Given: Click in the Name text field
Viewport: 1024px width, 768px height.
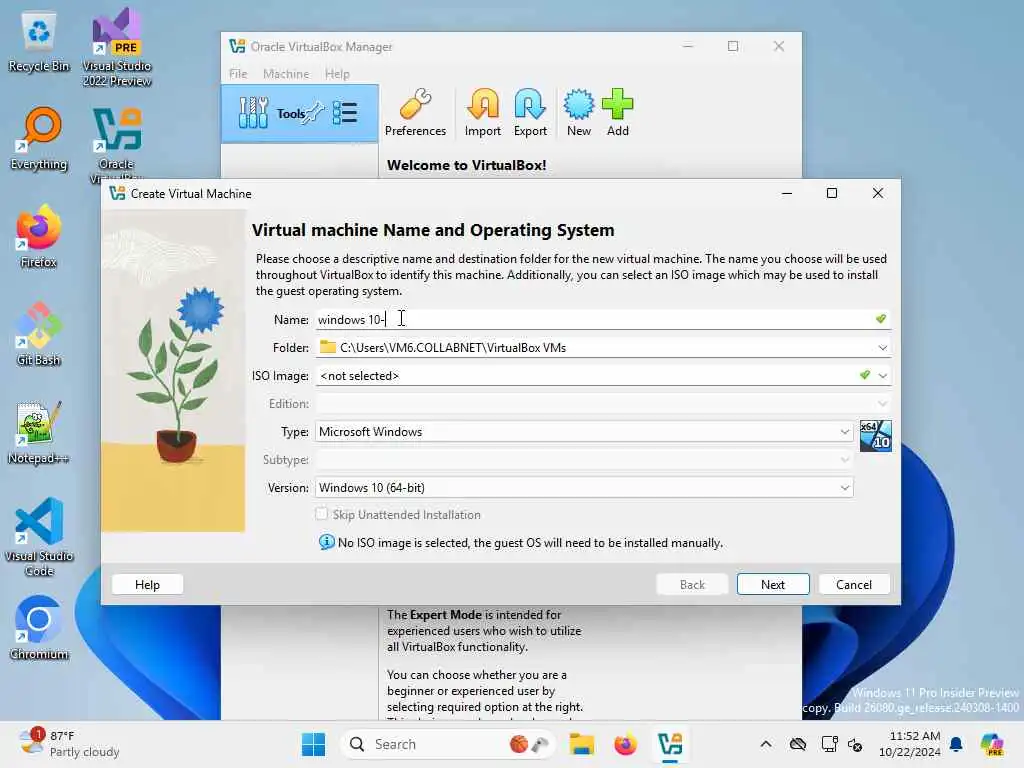Looking at the screenshot, I should (603, 319).
